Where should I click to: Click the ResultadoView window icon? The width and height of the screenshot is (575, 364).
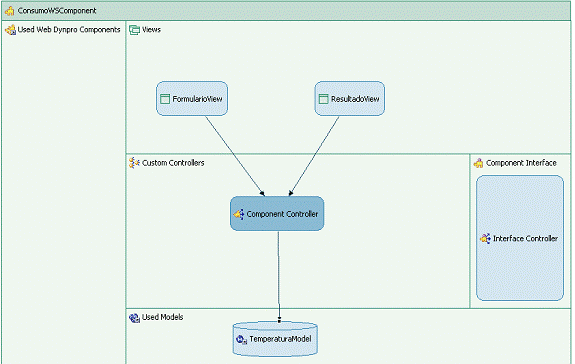click(x=323, y=99)
